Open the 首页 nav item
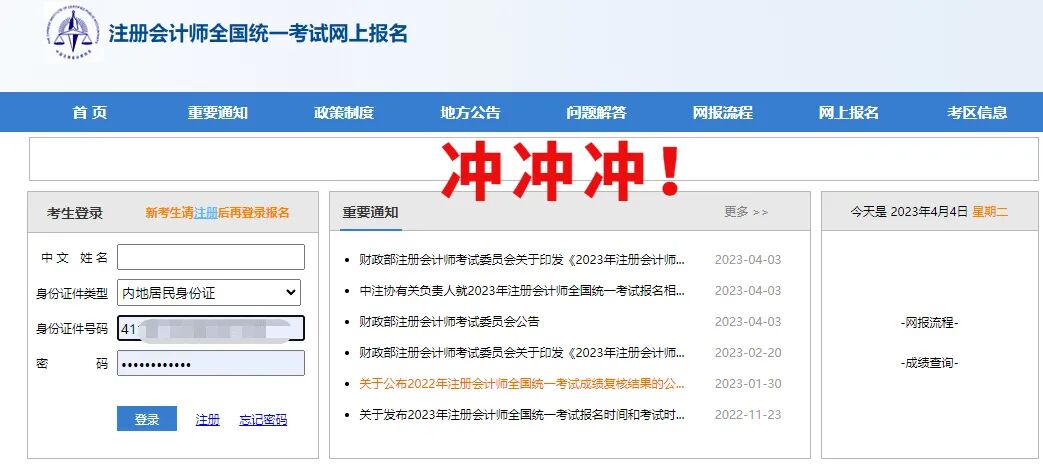 point(90,113)
